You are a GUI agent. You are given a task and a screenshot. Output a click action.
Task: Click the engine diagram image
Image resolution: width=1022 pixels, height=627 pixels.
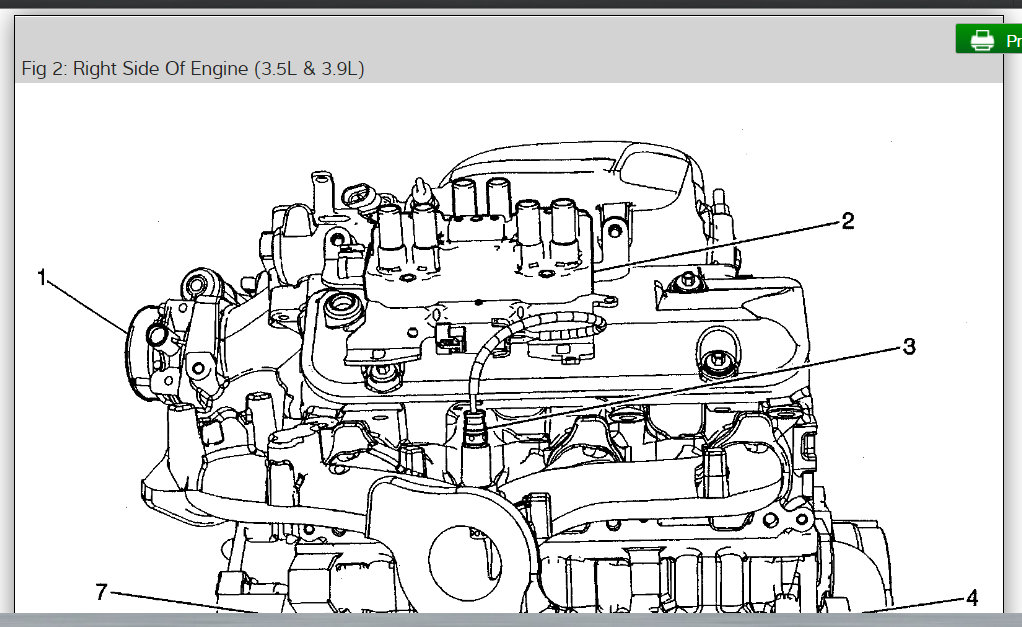(x=508, y=348)
